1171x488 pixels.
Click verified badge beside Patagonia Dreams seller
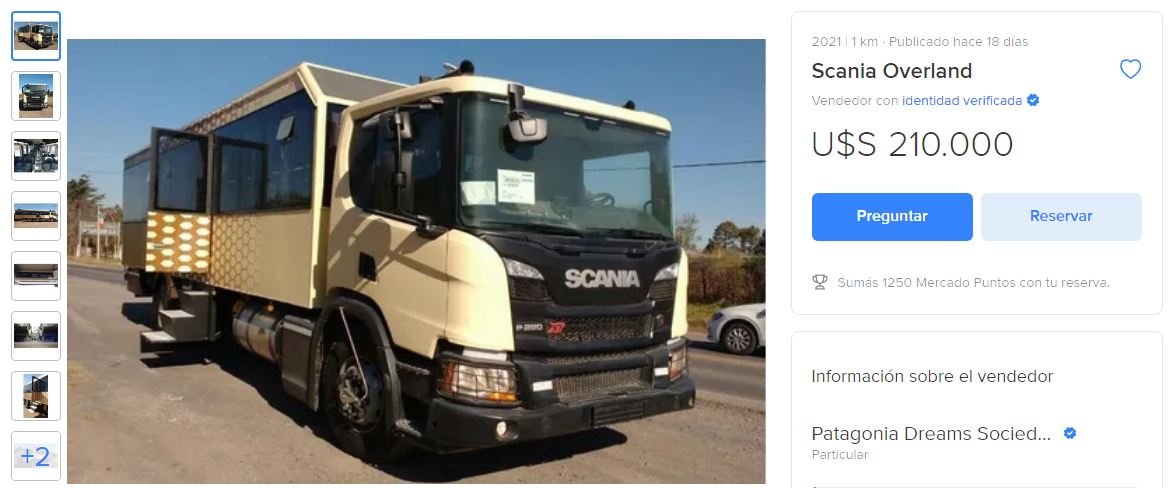(x=1069, y=433)
